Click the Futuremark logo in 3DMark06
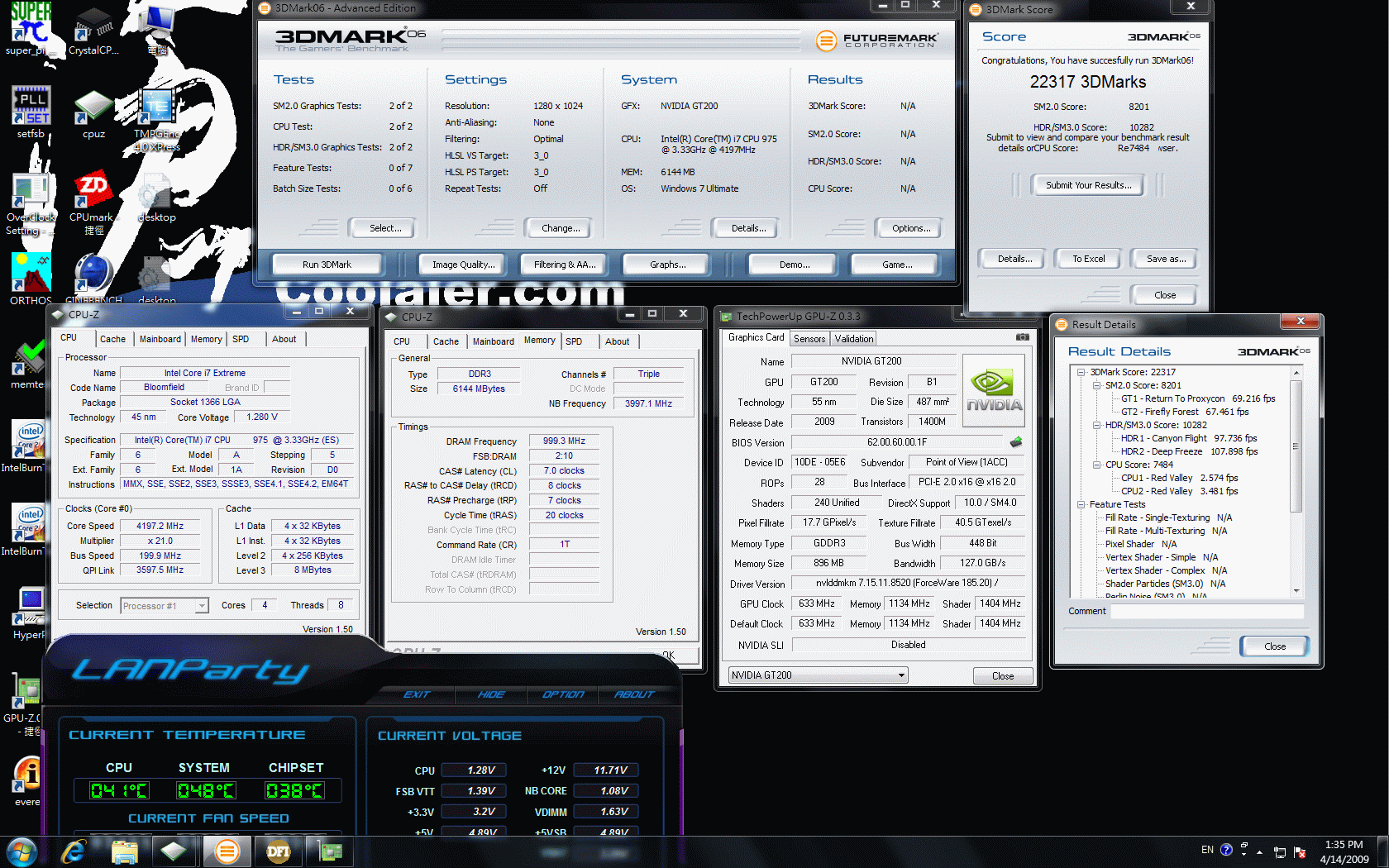This screenshot has height=868, width=1389. click(x=876, y=41)
